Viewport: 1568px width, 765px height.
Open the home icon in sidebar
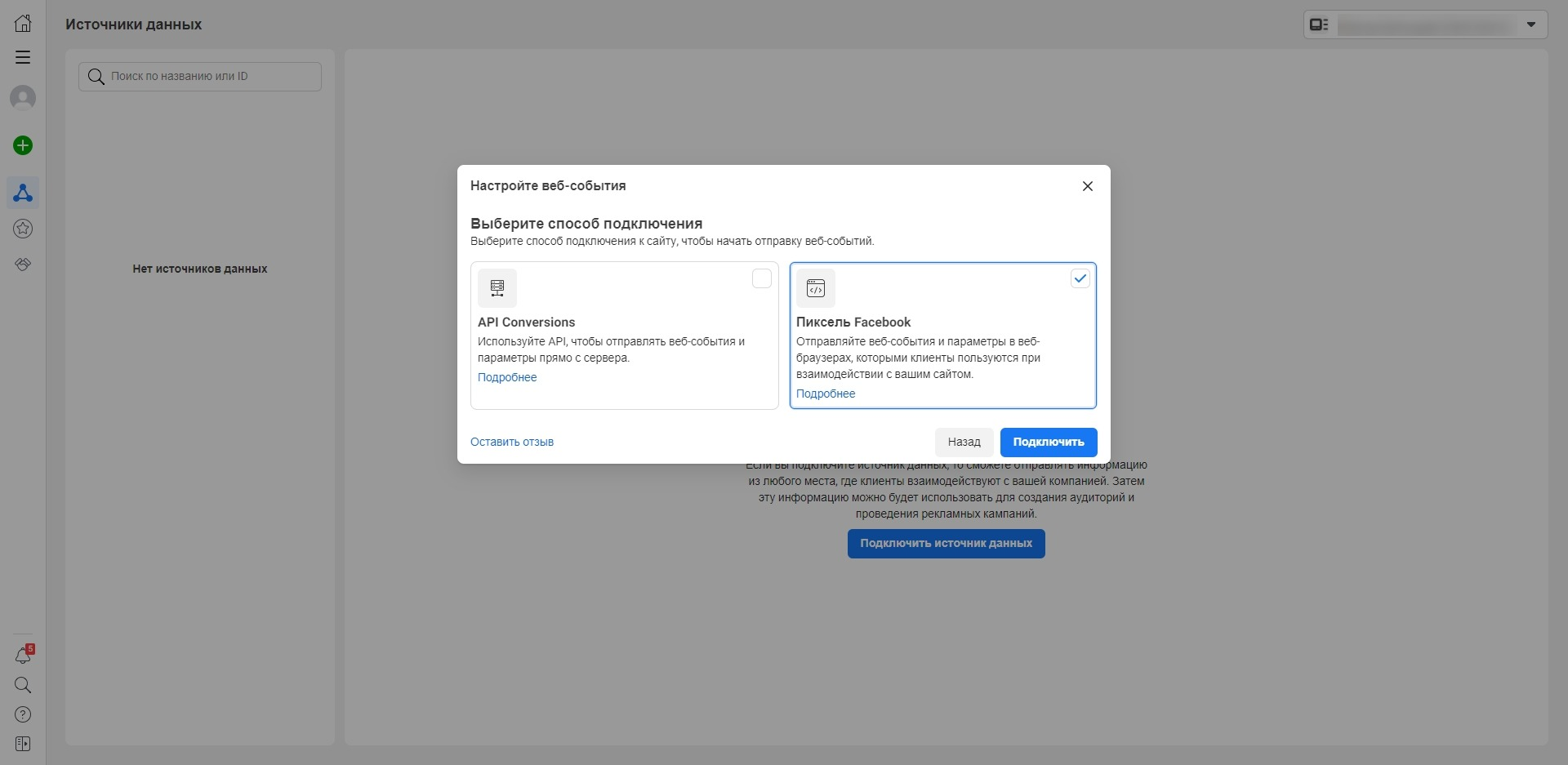click(x=23, y=23)
